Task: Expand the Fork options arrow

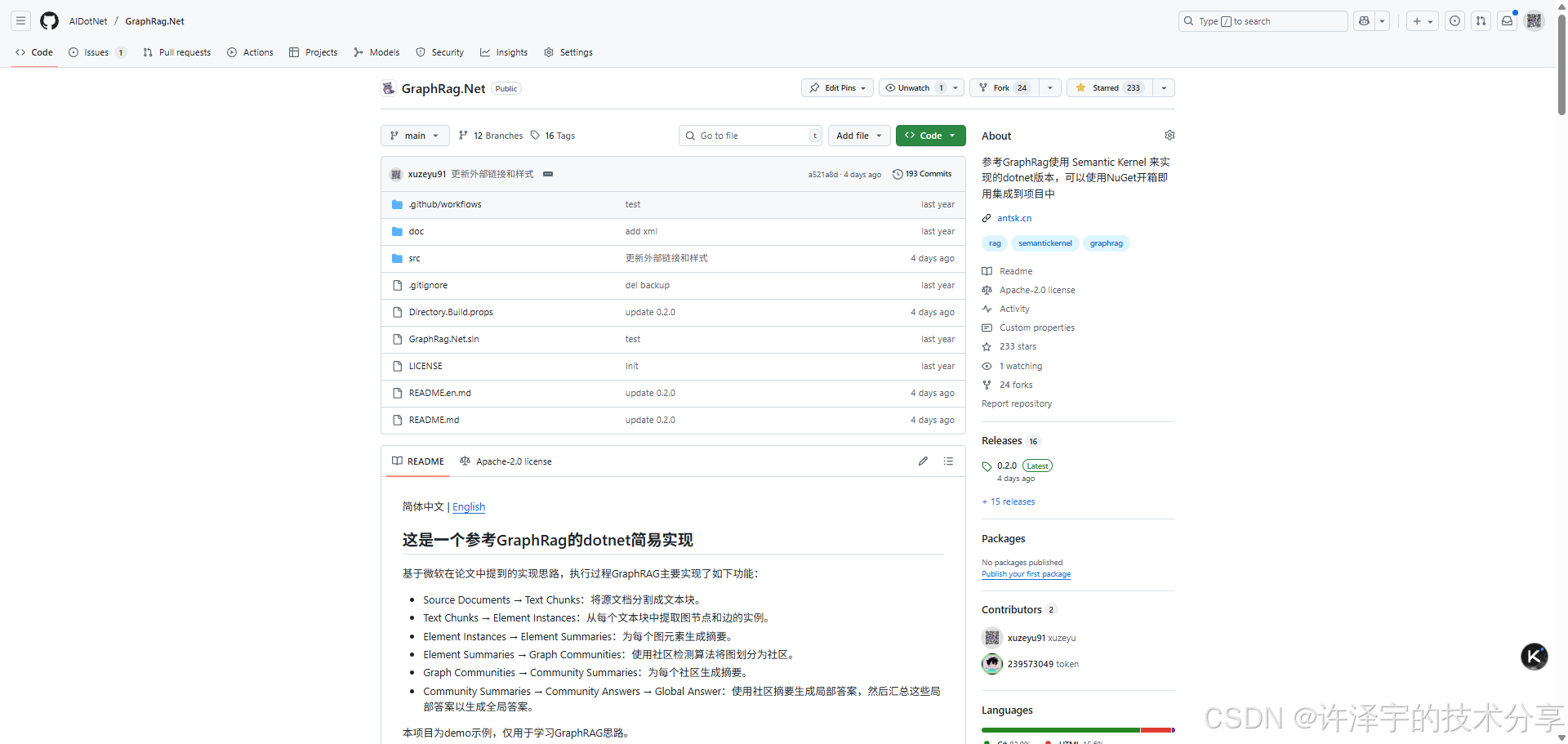Action: tap(1050, 88)
